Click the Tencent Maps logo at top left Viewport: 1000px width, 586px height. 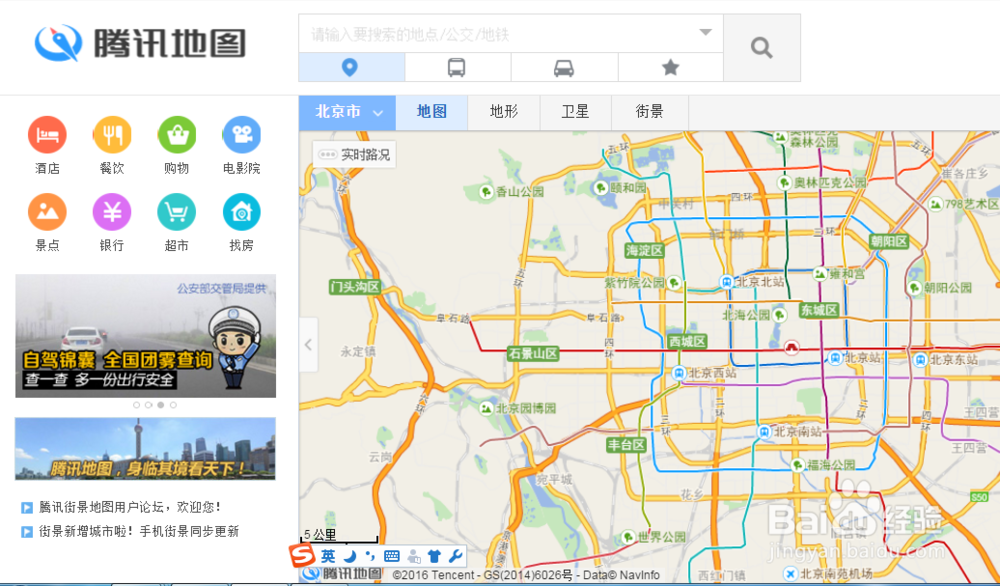pos(140,43)
